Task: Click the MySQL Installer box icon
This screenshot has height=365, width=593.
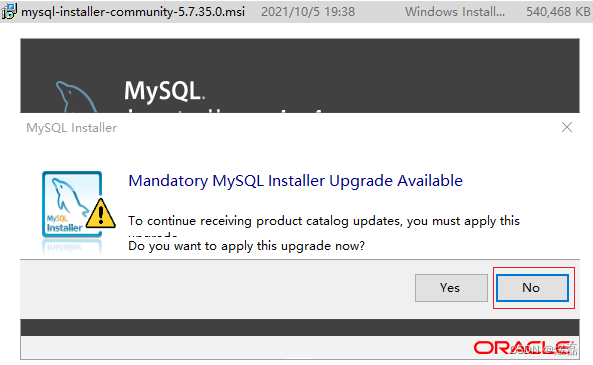Action: click(72, 204)
